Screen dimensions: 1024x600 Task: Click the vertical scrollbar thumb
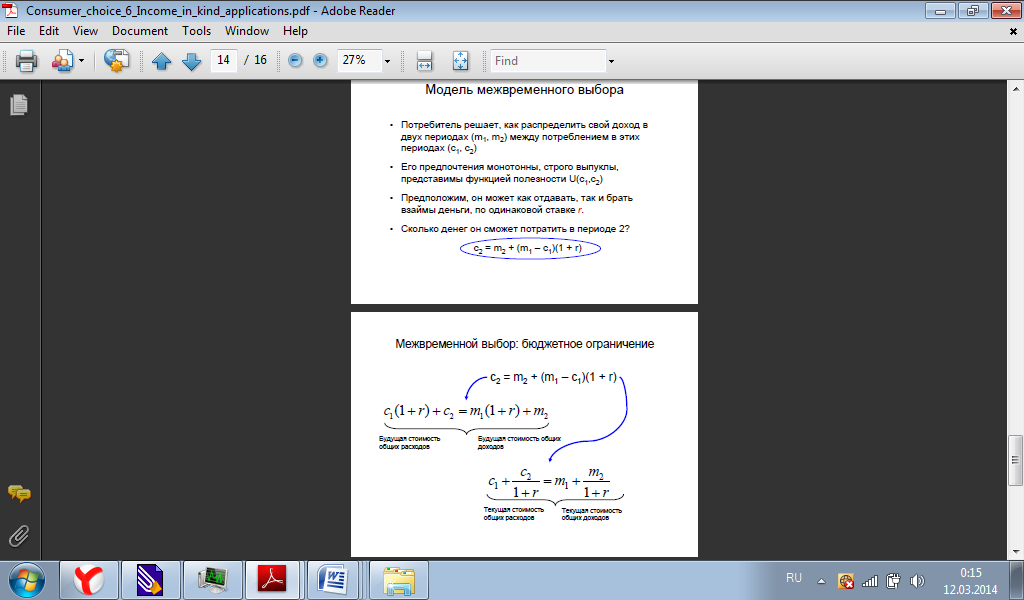tap(1015, 460)
